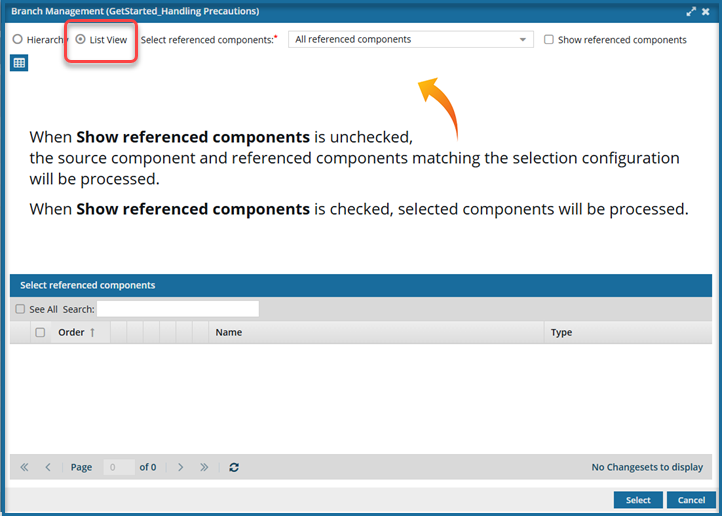Jump to last page using double-right arrow
Screen dimensions: 722x516
tap(204, 467)
